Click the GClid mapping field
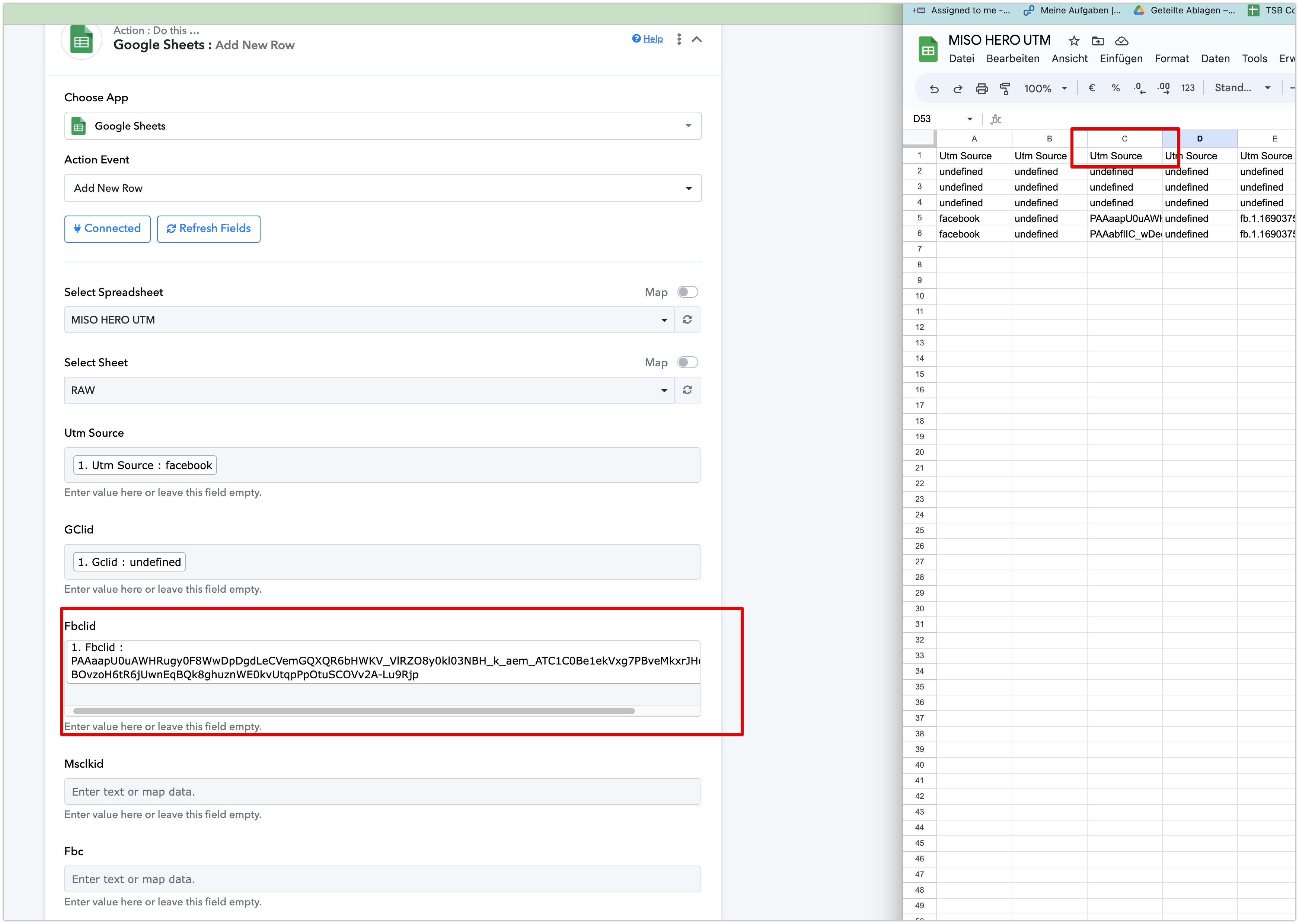Screen dimensions: 1299x924 [382, 561]
